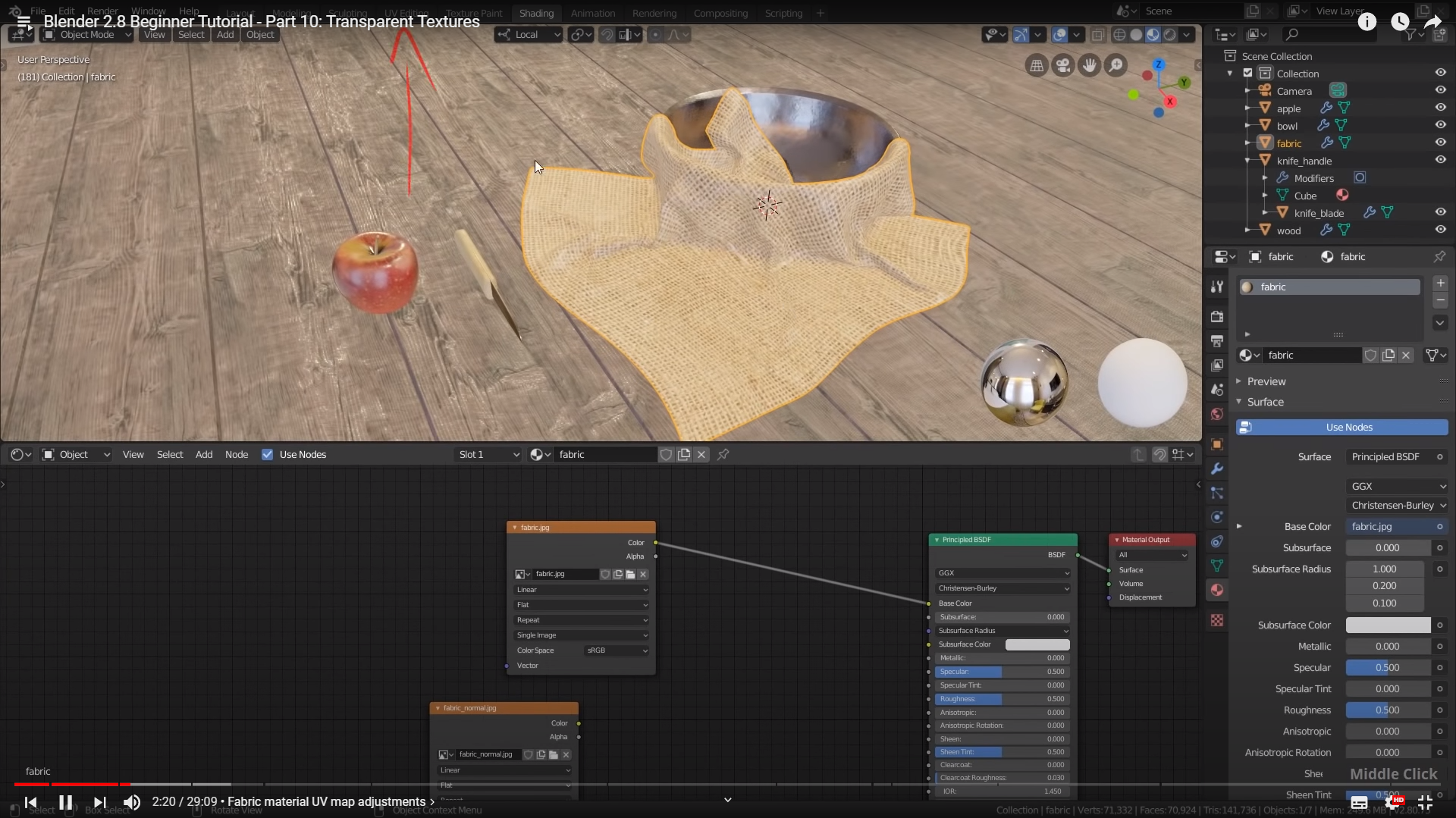Open the Object Mode dropdown
Screen dimensions: 1456x818
pos(87,35)
